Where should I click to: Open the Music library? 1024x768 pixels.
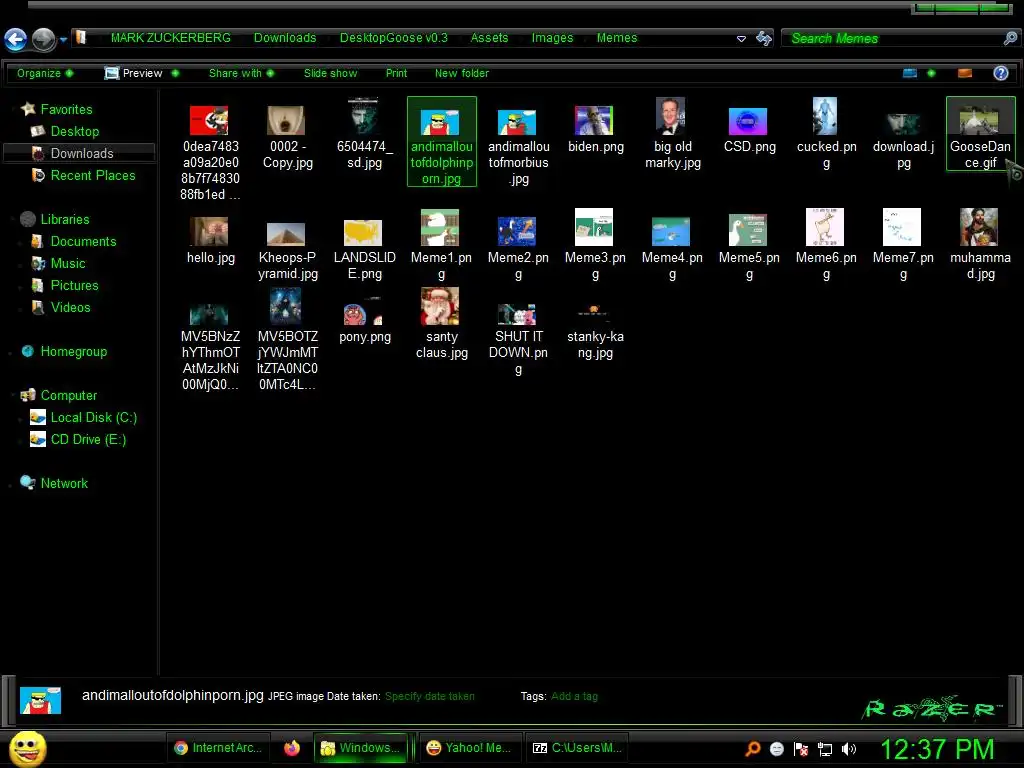click(x=68, y=263)
